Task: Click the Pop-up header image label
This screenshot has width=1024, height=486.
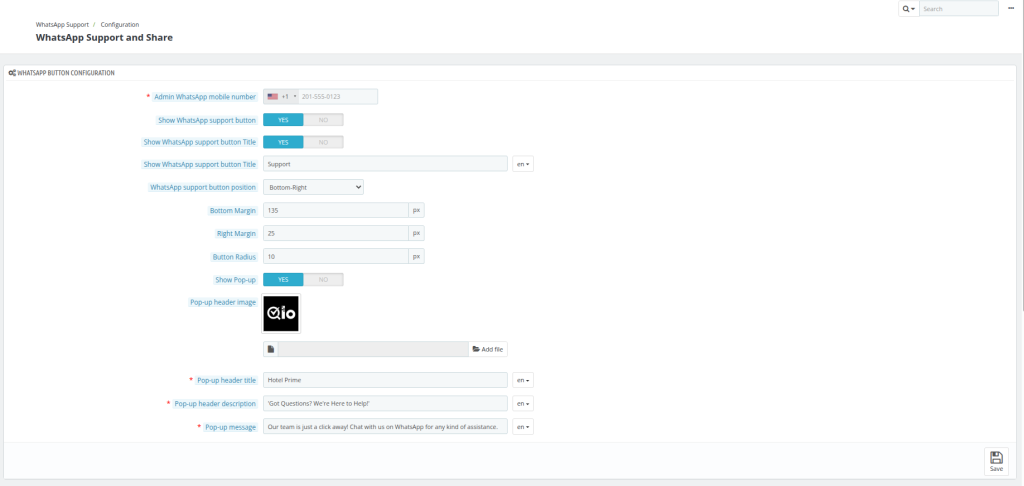Action: pyautogui.click(x=223, y=302)
